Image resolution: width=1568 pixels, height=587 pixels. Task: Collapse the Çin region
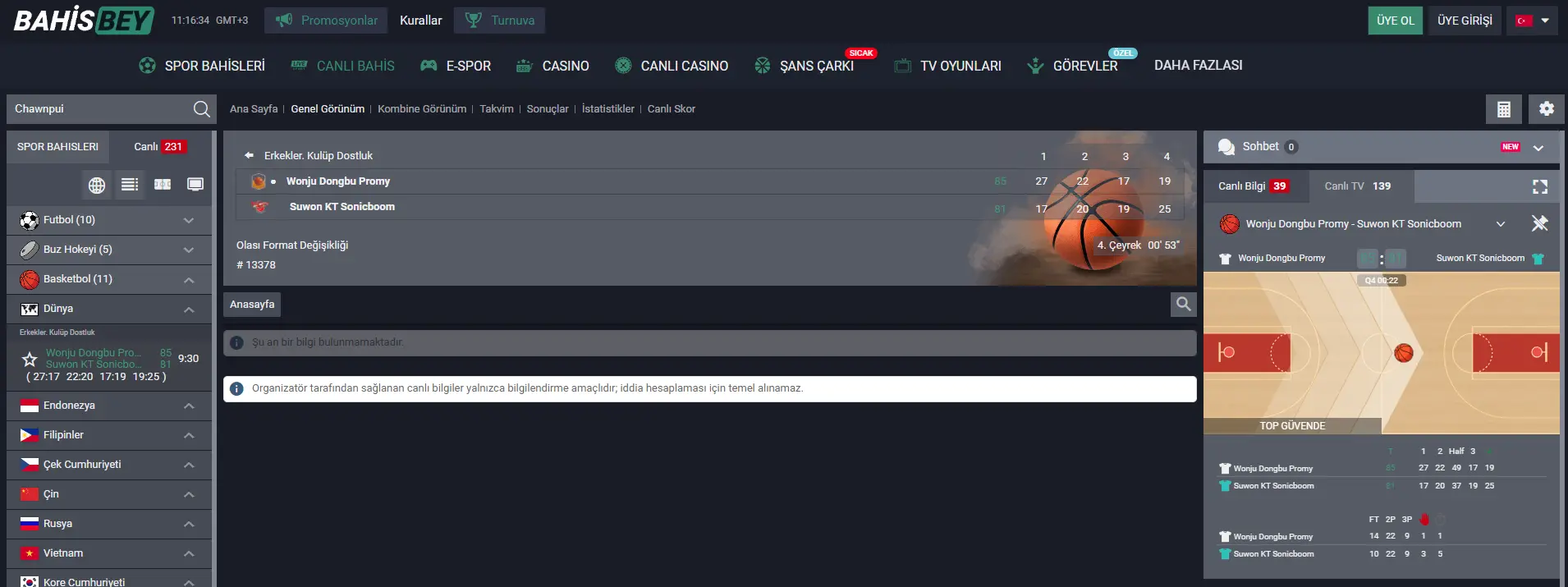pyautogui.click(x=109, y=494)
